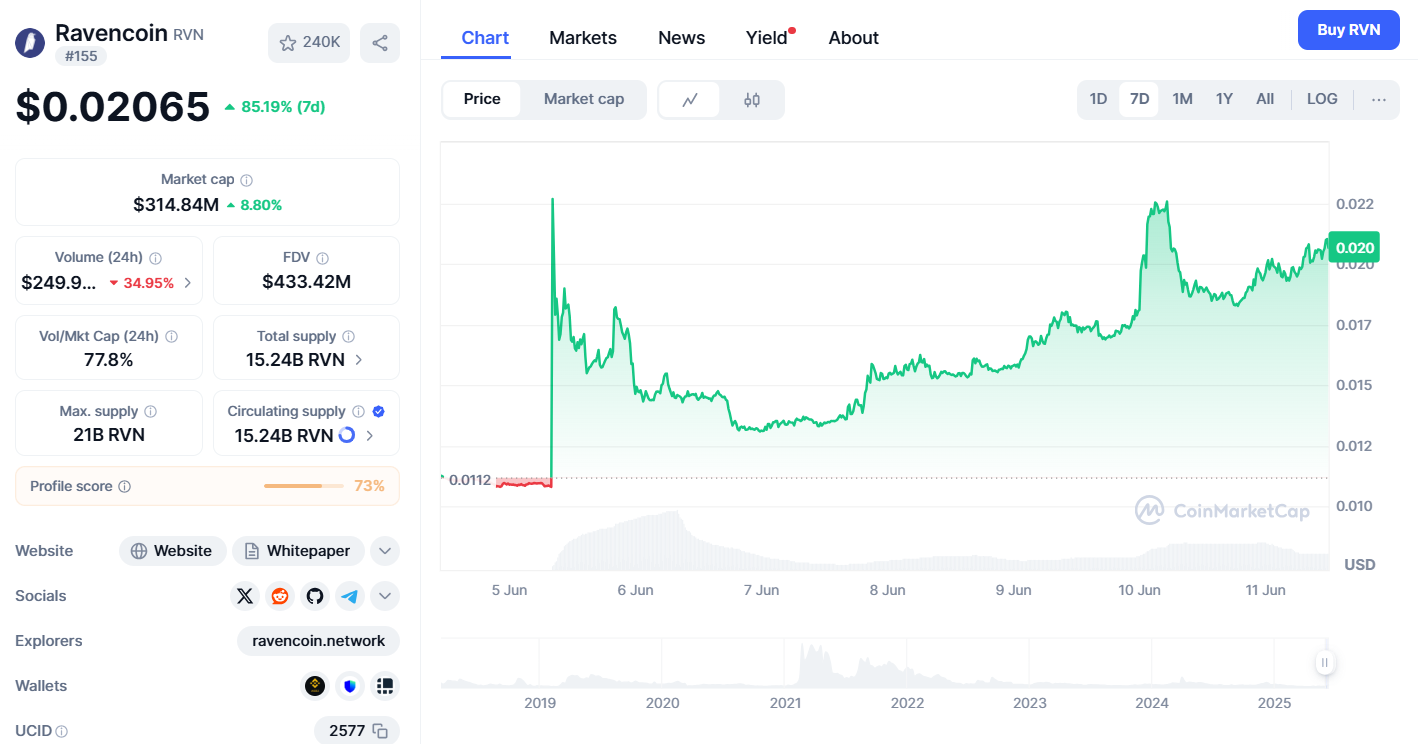
Task: Click the Profile score info icon
Action: click(x=124, y=487)
